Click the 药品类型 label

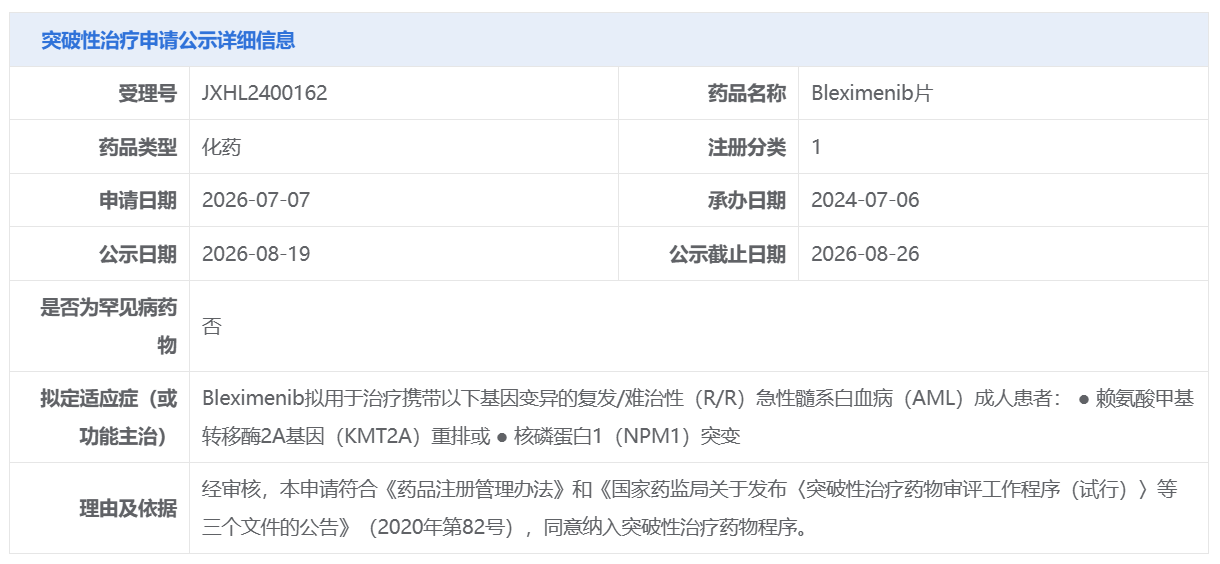(x=138, y=147)
